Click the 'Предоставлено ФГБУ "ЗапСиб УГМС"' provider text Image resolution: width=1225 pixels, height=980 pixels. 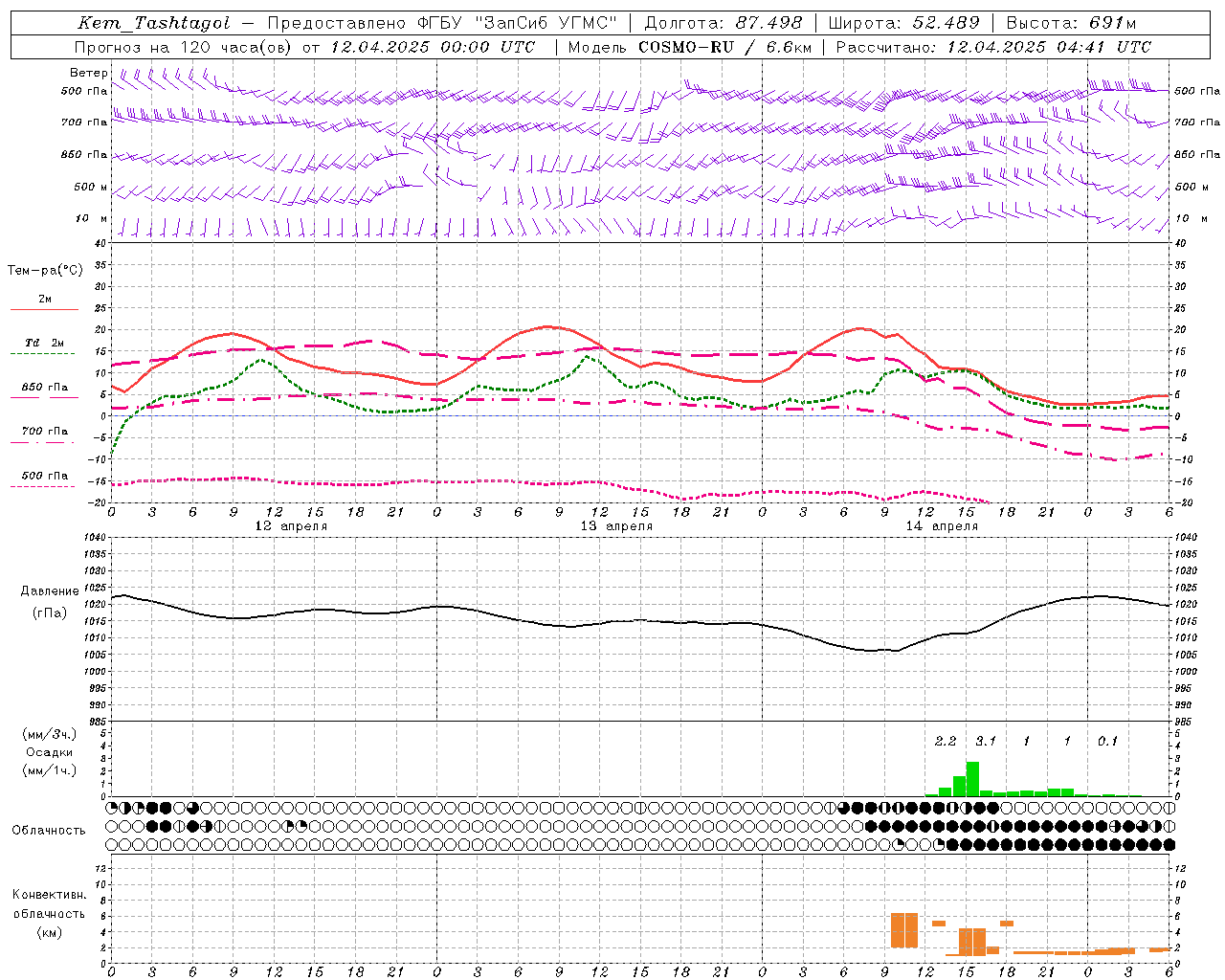point(442,23)
